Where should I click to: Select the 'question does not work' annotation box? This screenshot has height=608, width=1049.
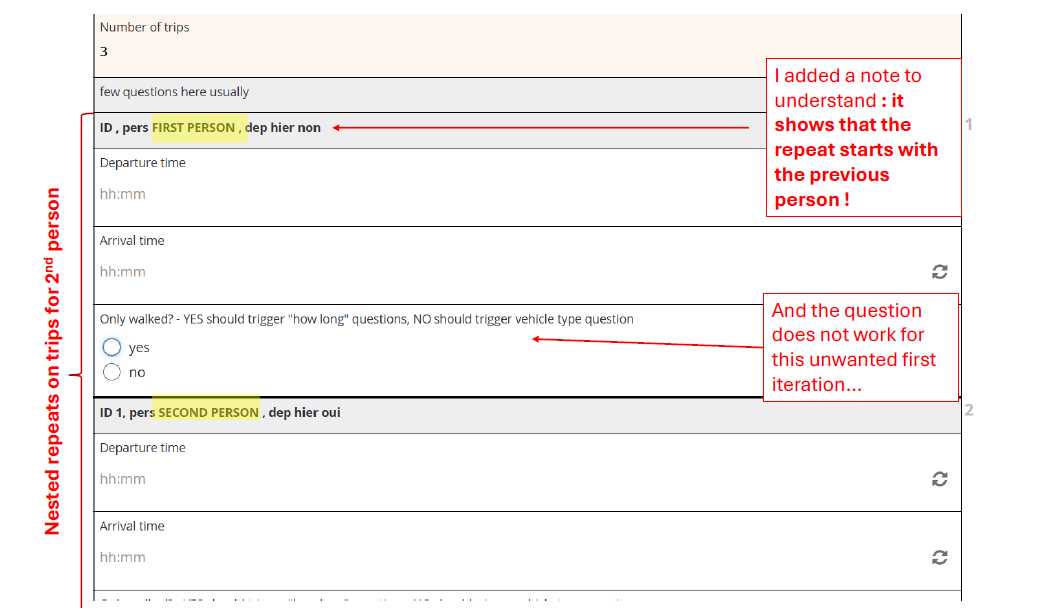(x=860, y=347)
